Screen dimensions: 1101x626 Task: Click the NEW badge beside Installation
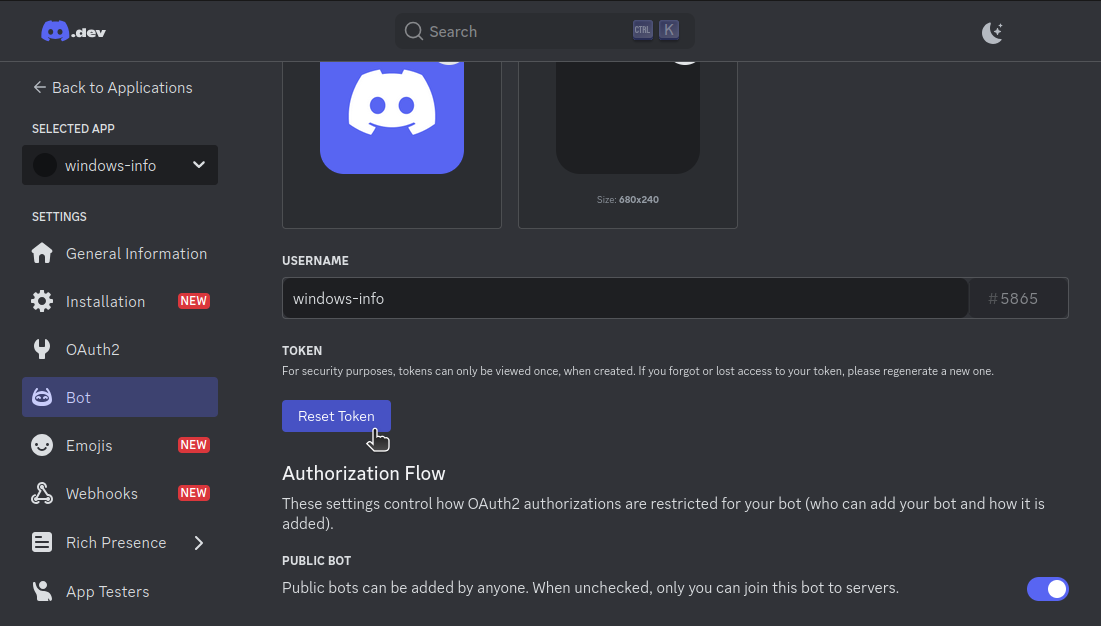[x=194, y=301]
